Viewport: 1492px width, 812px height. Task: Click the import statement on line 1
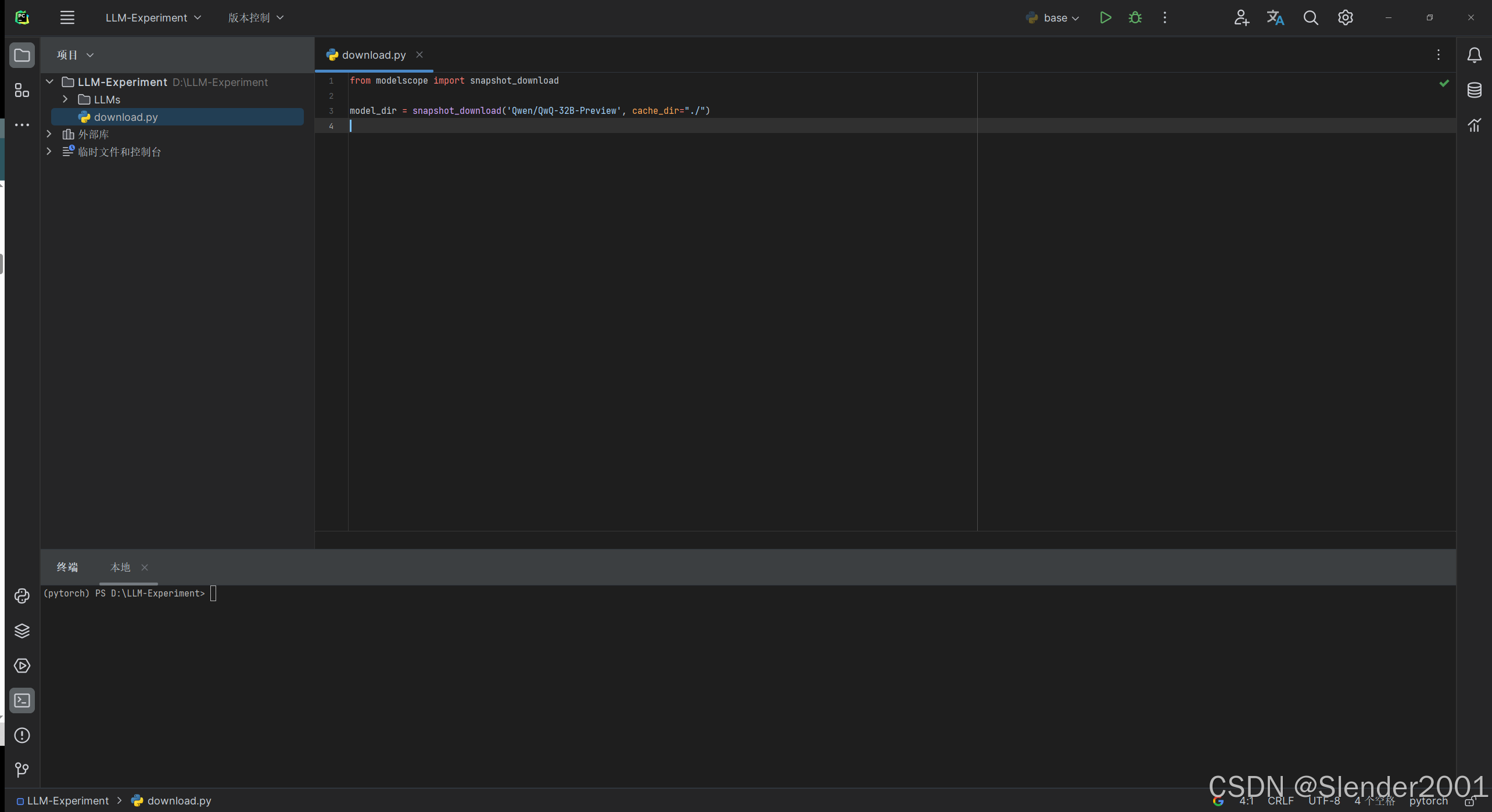[454, 81]
